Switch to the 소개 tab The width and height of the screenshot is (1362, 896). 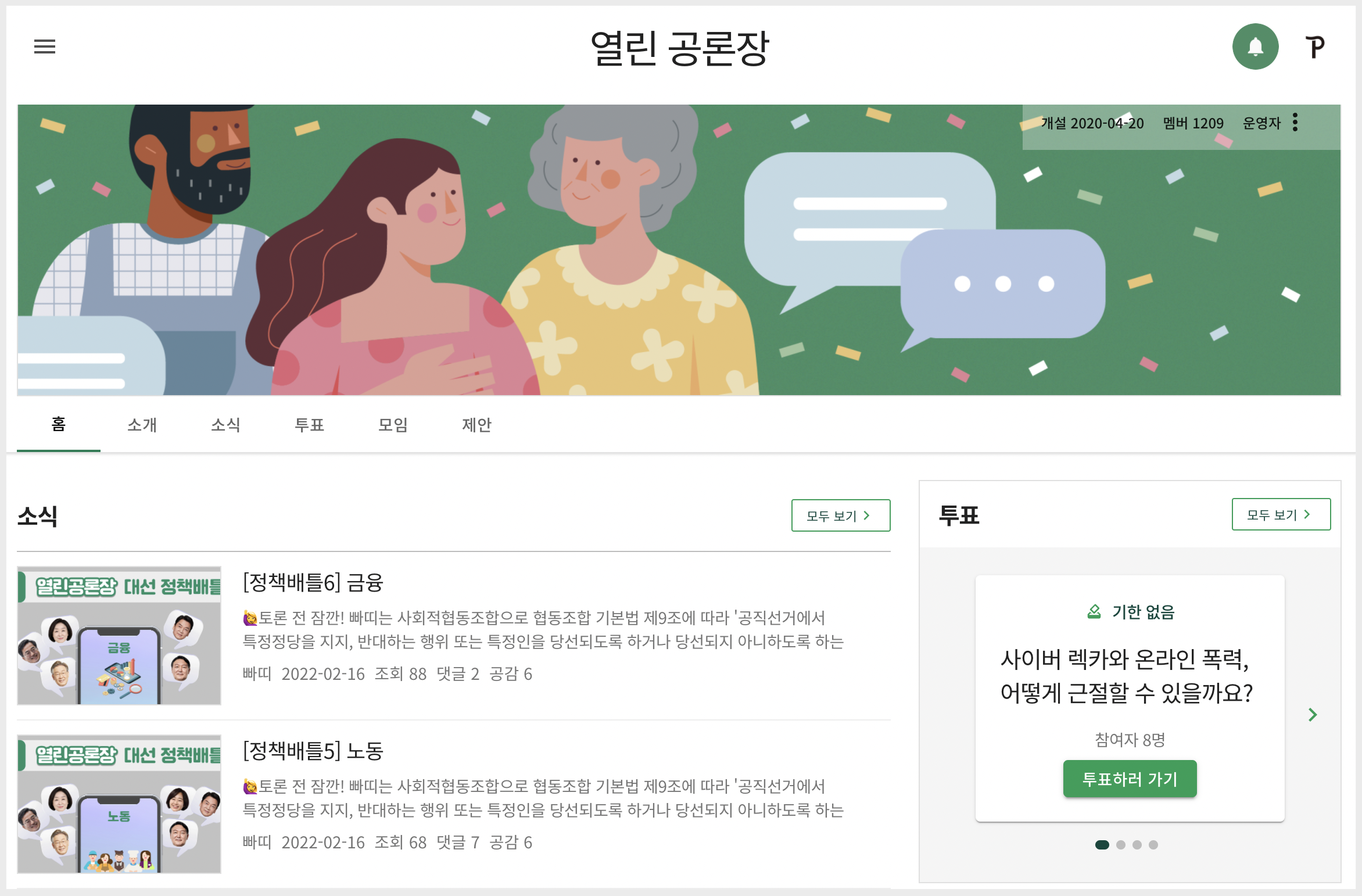(x=142, y=425)
